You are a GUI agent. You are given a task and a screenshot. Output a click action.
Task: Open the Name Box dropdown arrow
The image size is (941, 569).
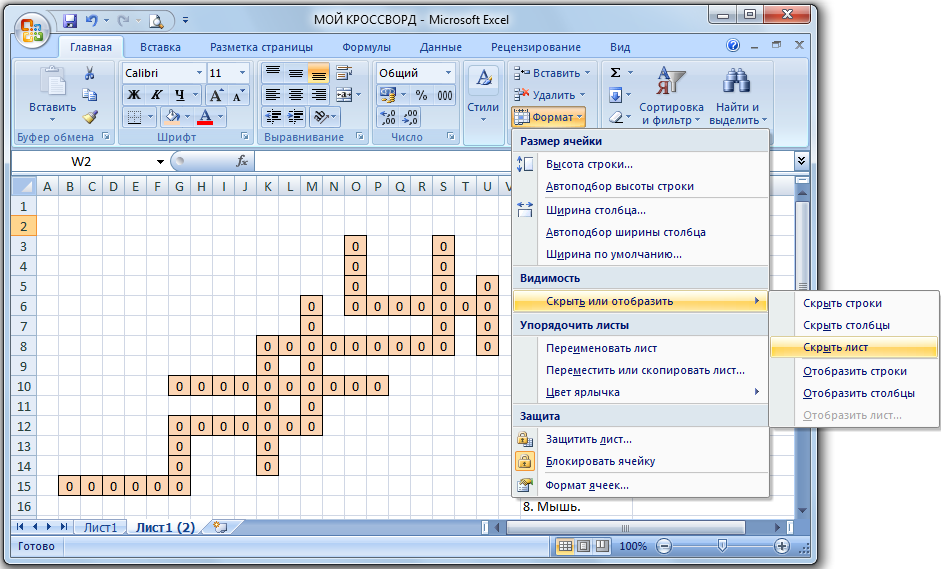click(160, 161)
